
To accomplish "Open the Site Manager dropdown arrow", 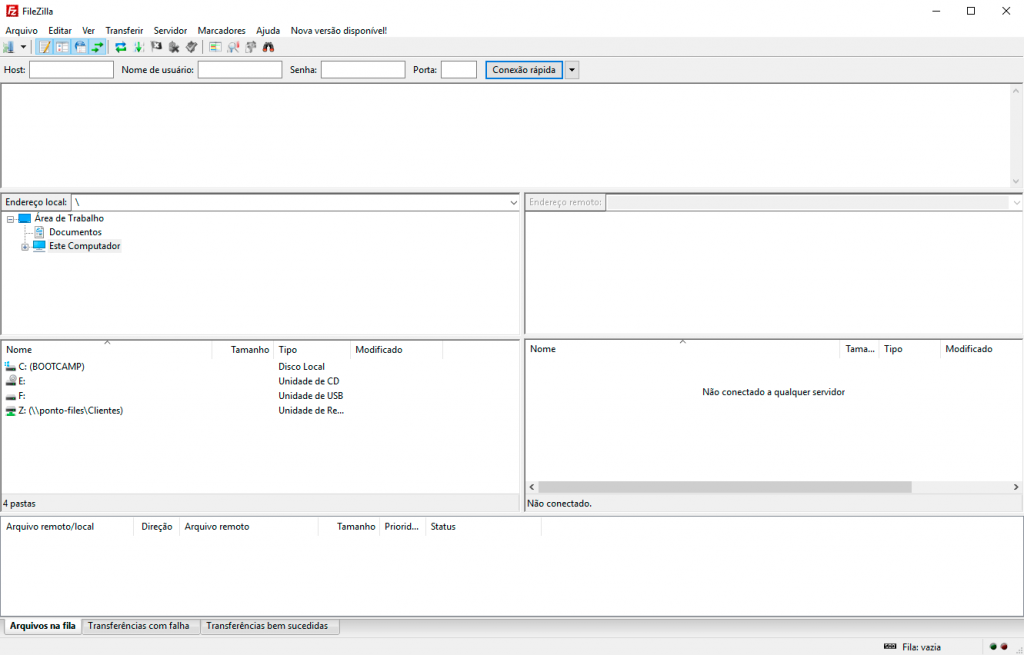I will coord(23,47).
